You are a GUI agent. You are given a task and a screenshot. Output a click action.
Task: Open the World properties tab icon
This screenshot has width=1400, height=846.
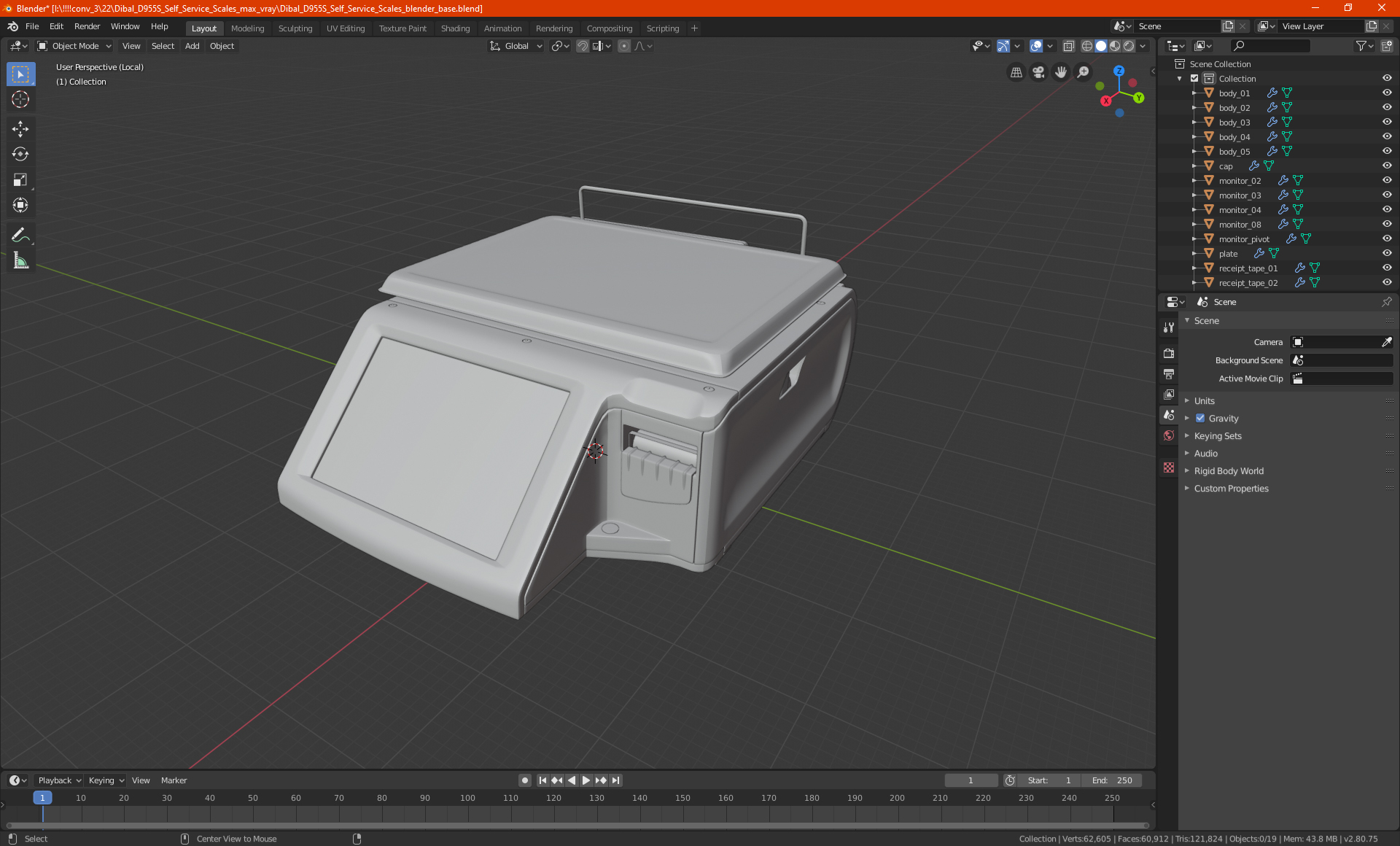point(1169,435)
